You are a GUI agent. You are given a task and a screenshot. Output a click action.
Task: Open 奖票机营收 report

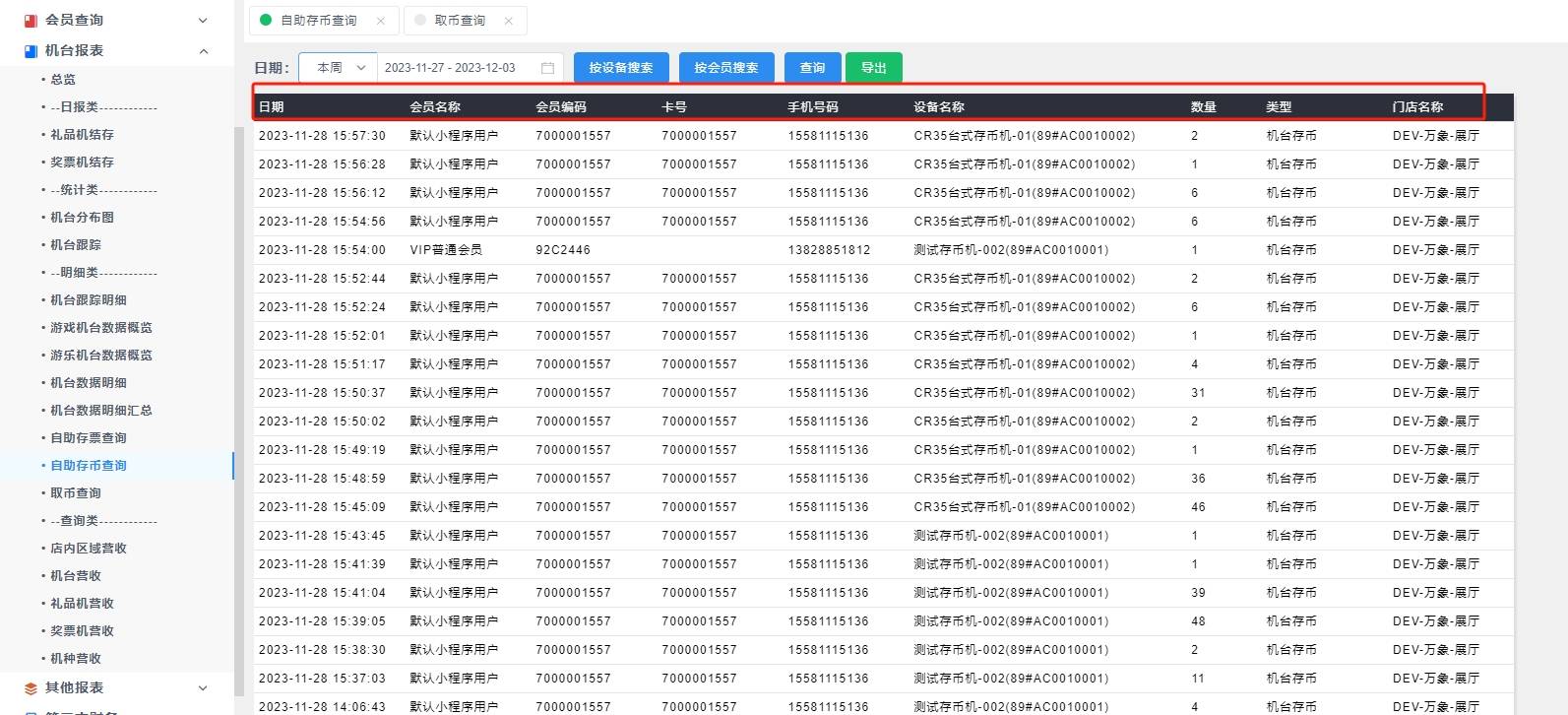[82, 631]
